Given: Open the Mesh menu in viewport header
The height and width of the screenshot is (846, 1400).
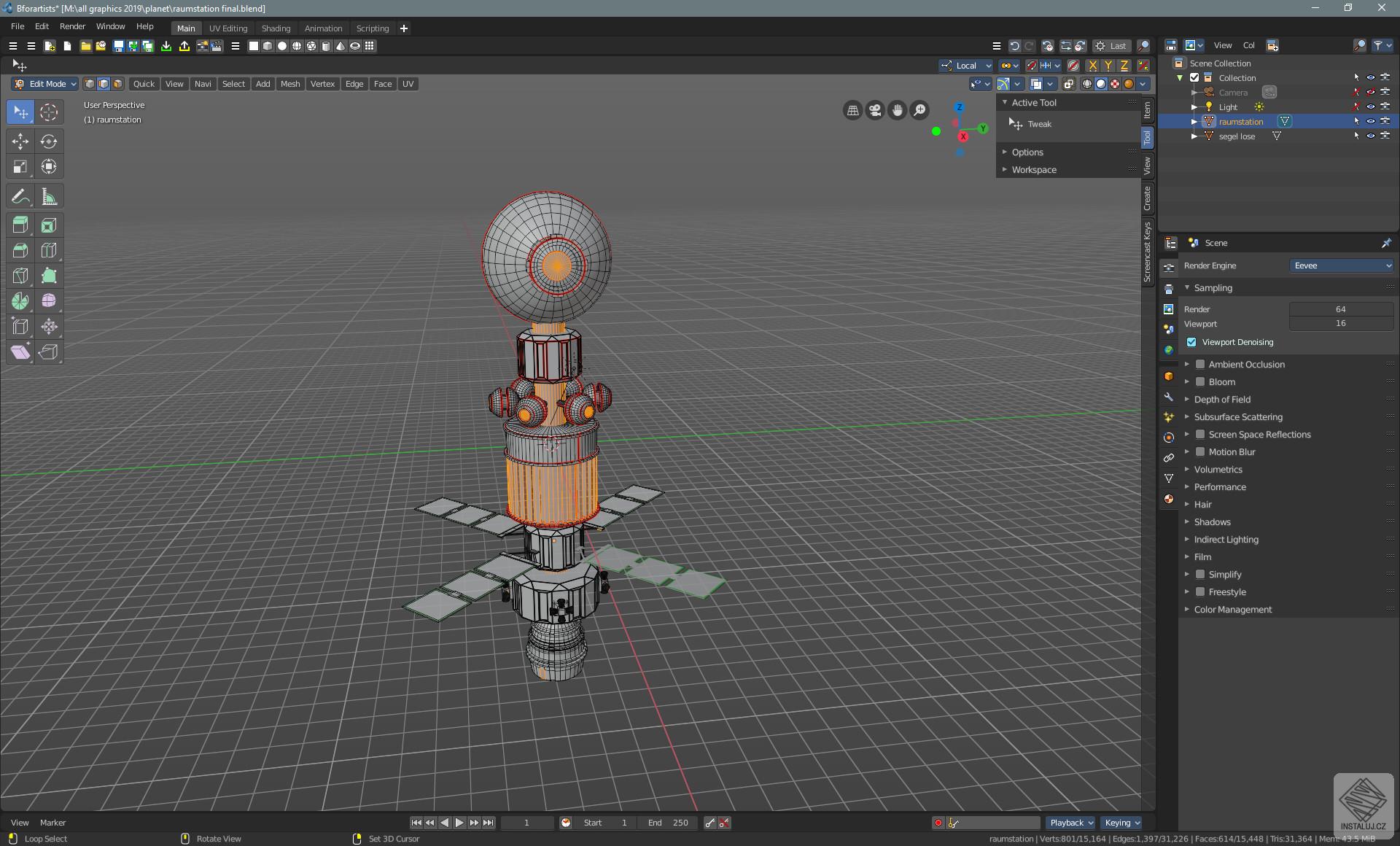Looking at the screenshot, I should click(290, 84).
